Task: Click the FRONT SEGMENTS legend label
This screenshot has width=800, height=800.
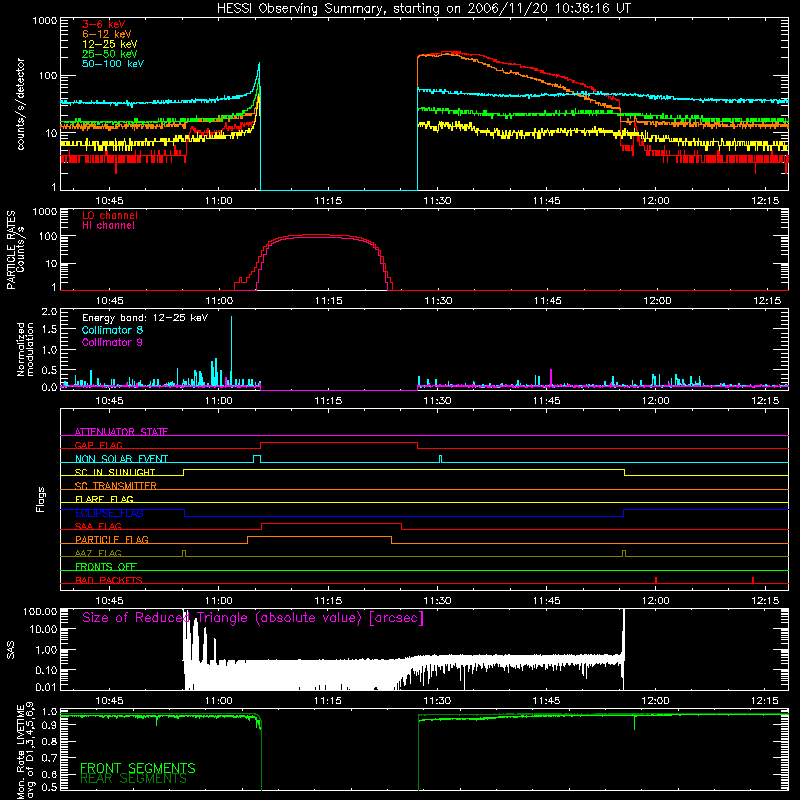Action: pos(138,768)
